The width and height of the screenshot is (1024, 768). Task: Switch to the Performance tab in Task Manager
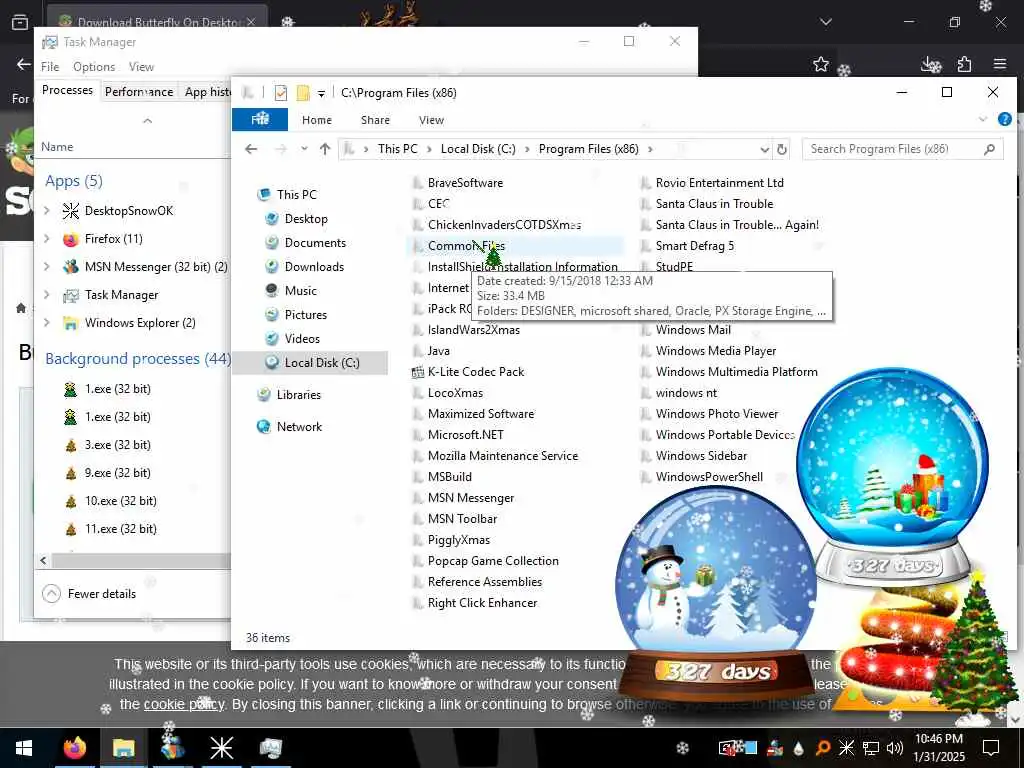tap(139, 91)
